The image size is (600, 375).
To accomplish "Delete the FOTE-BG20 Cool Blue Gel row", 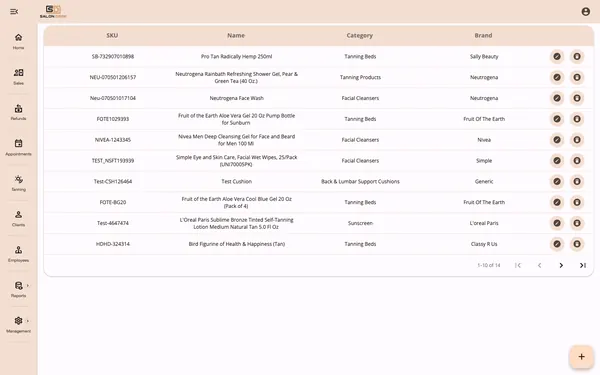I will point(577,202).
